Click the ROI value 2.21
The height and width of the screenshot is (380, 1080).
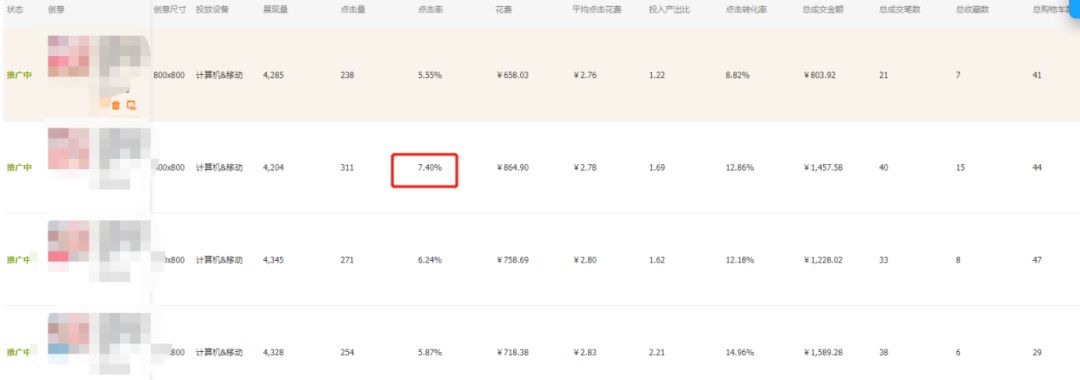(656, 352)
